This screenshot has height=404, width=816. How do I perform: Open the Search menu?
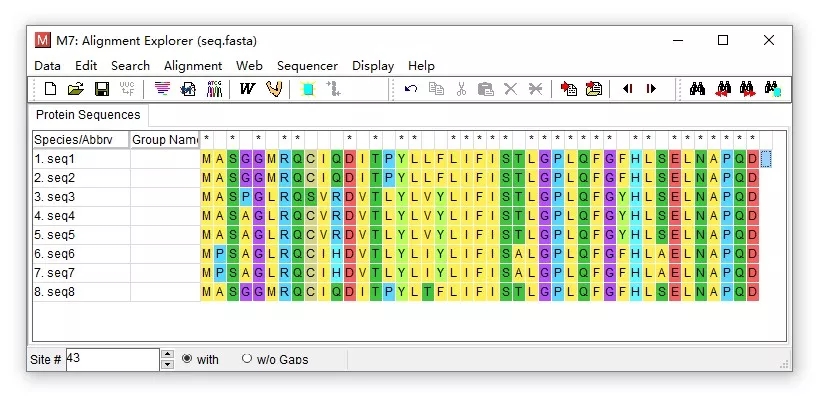point(130,66)
